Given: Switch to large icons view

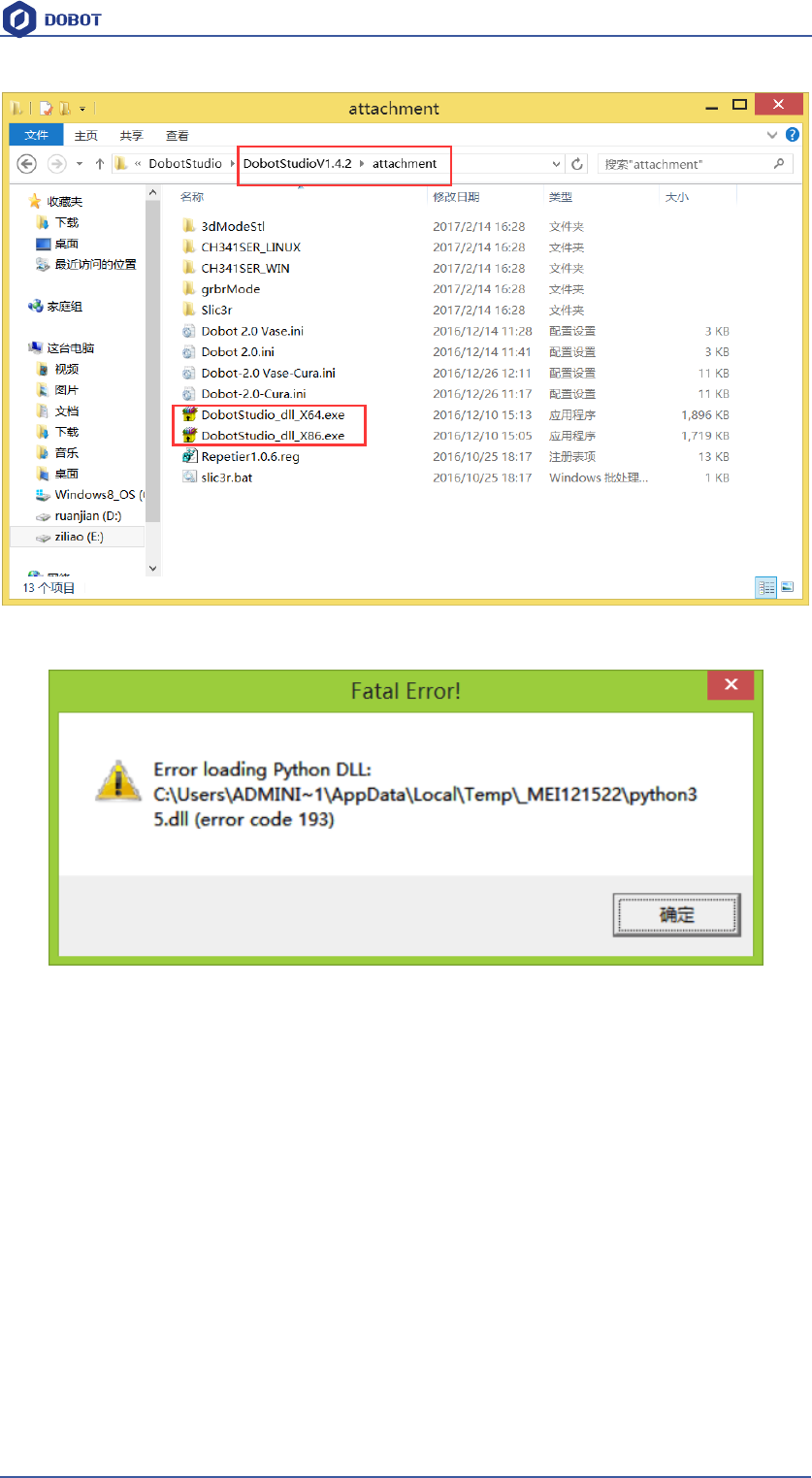Looking at the screenshot, I should [x=788, y=587].
